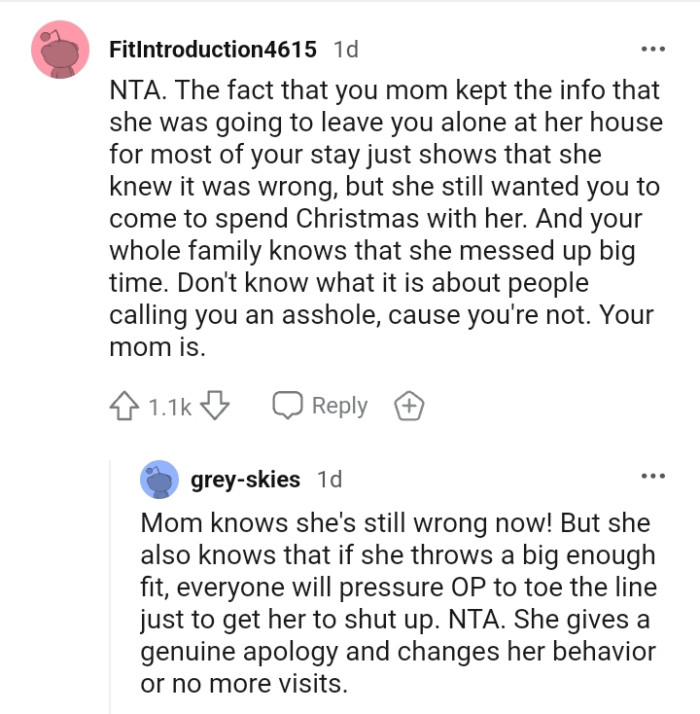Open the grey-skies blue avatar
This screenshot has width=700, height=714.
[161, 480]
